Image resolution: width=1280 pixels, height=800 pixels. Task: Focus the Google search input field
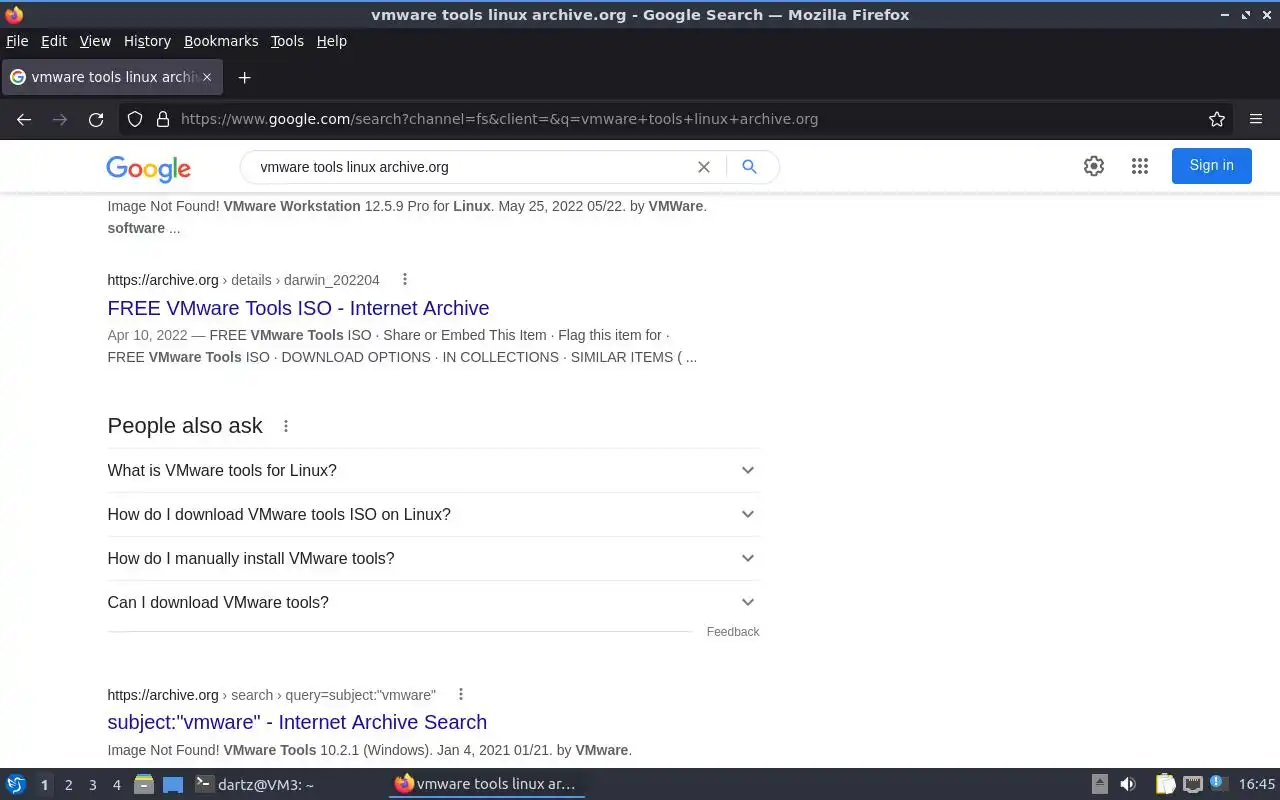(x=470, y=167)
